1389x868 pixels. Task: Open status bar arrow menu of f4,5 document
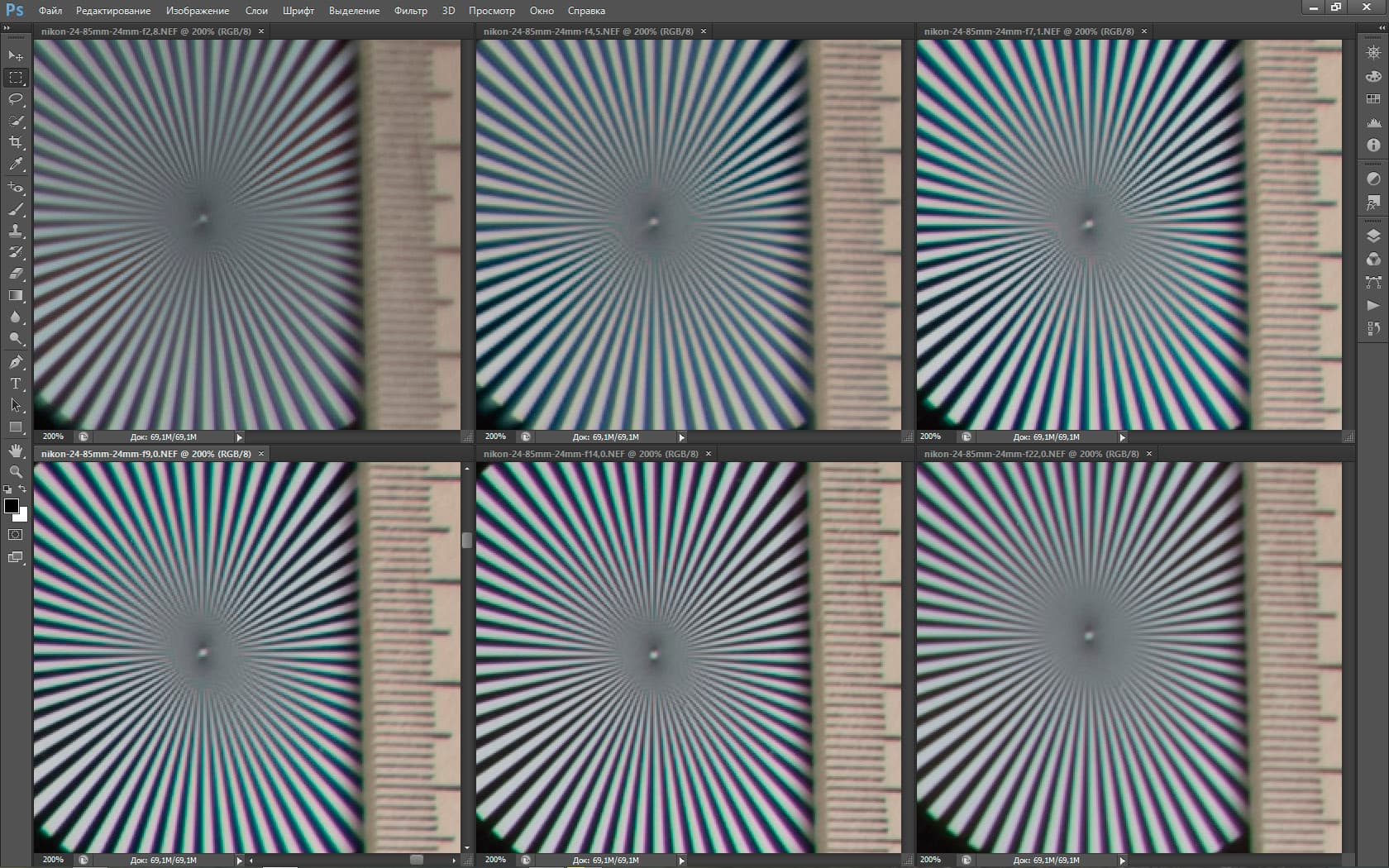682,437
